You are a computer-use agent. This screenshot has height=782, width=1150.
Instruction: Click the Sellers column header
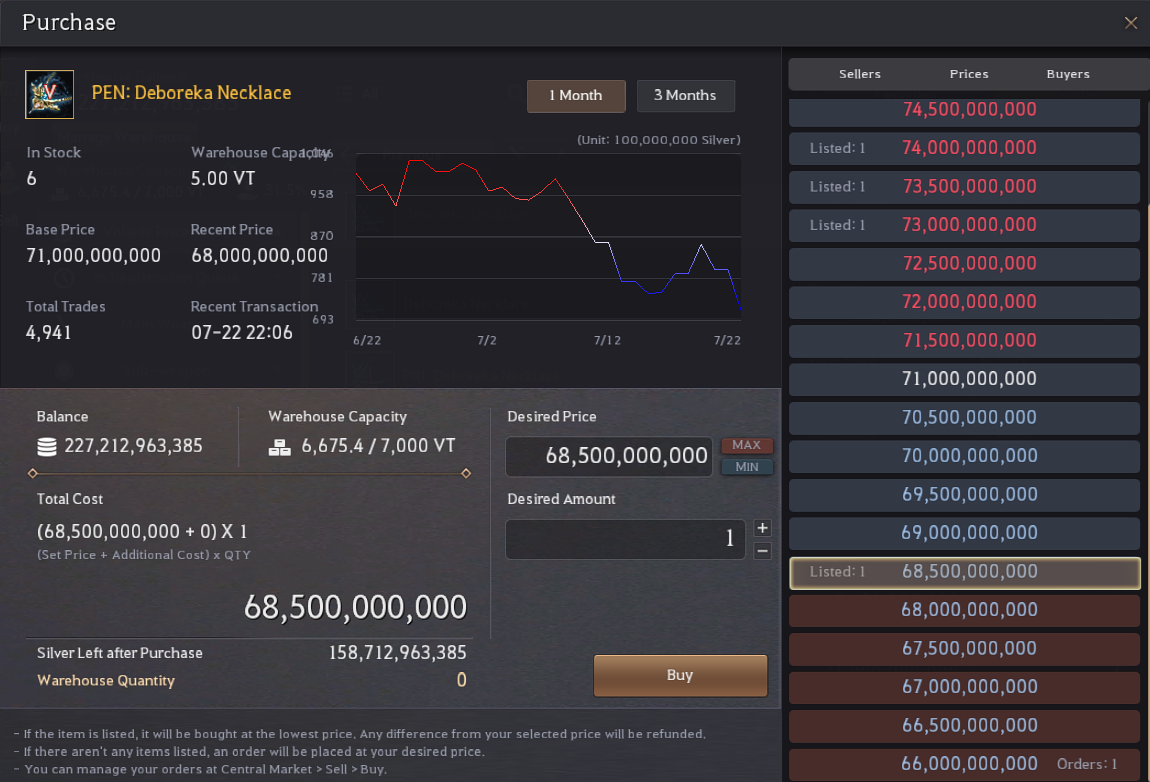pyautogui.click(x=860, y=74)
